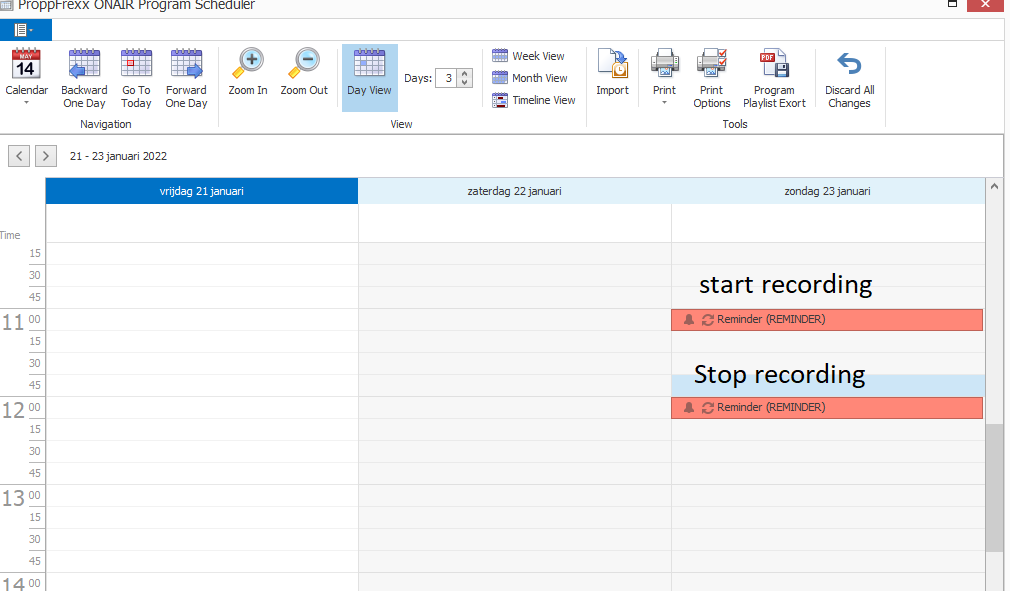
Task: Open Program Playlist Export
Action: click(x=774, y=79)
